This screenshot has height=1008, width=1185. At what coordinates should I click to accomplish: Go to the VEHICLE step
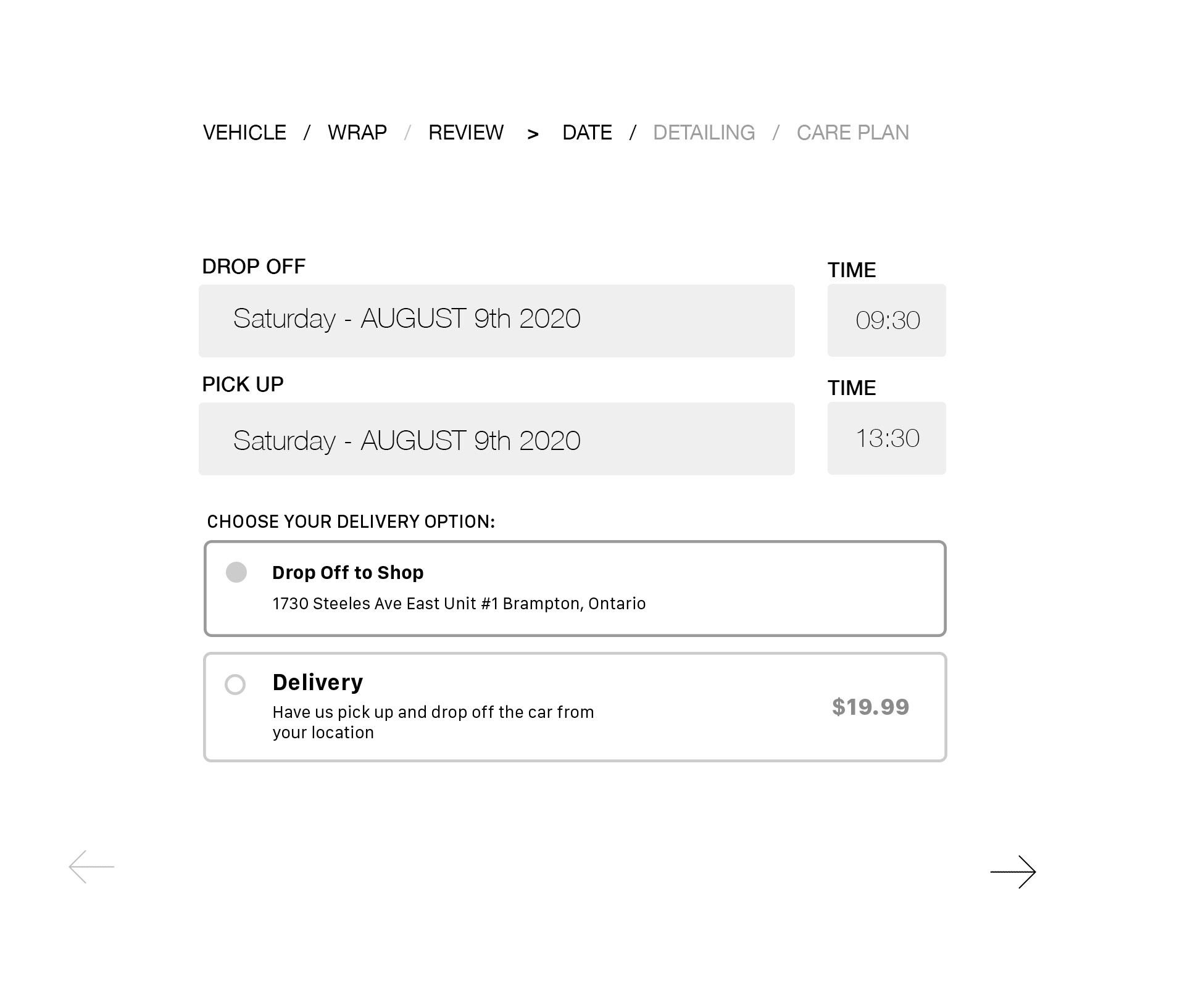click(x=244, y=133)
